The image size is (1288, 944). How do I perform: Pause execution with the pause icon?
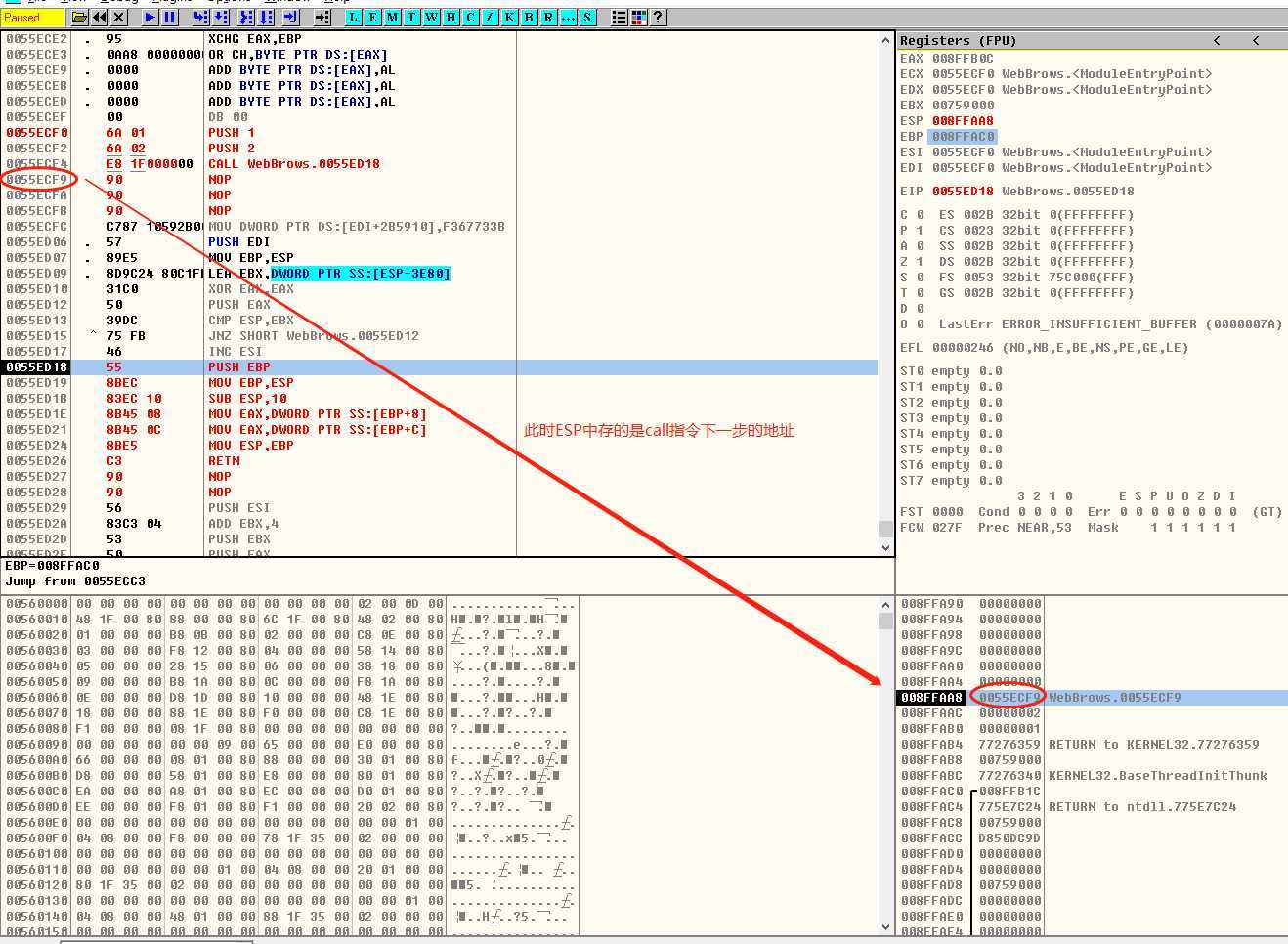169,17
